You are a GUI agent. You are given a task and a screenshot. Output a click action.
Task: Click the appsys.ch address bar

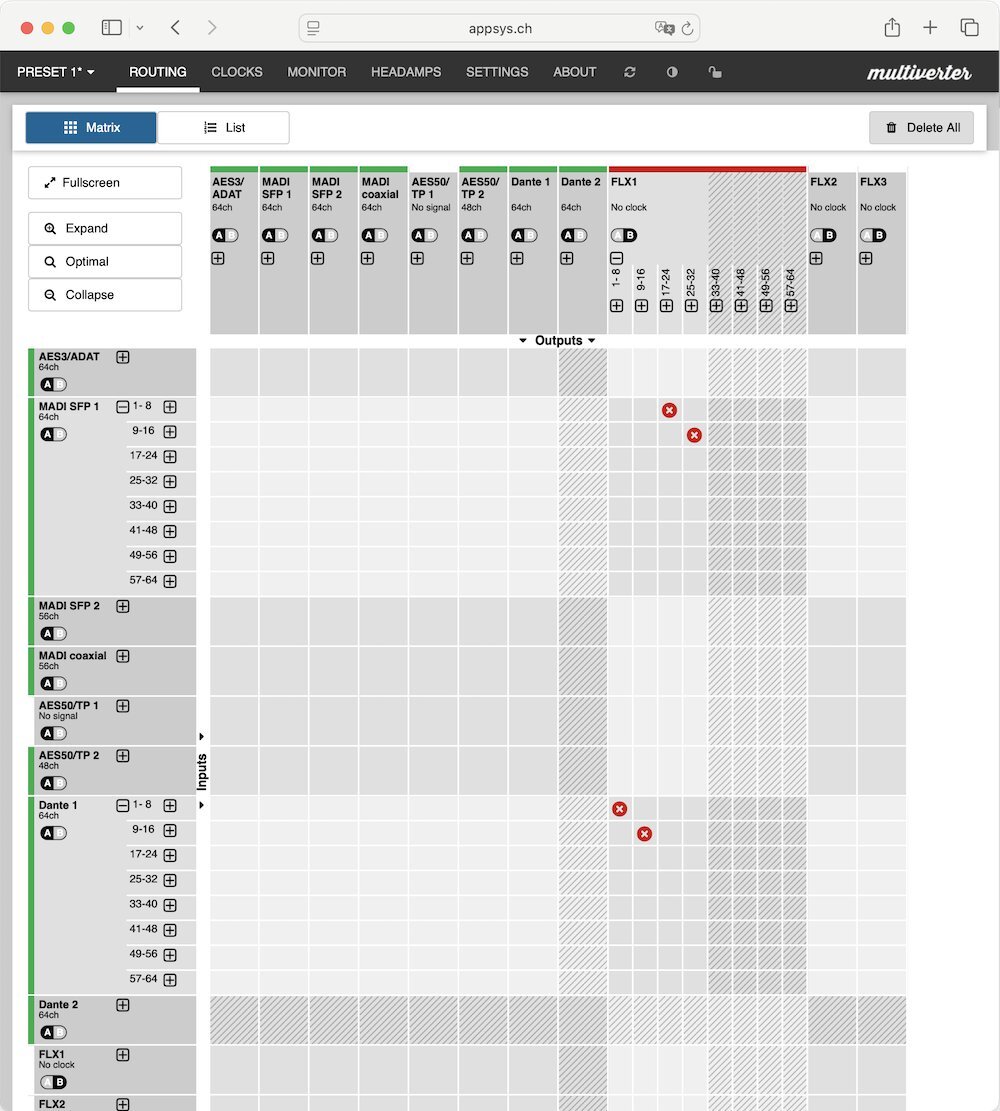coord(500,28)
